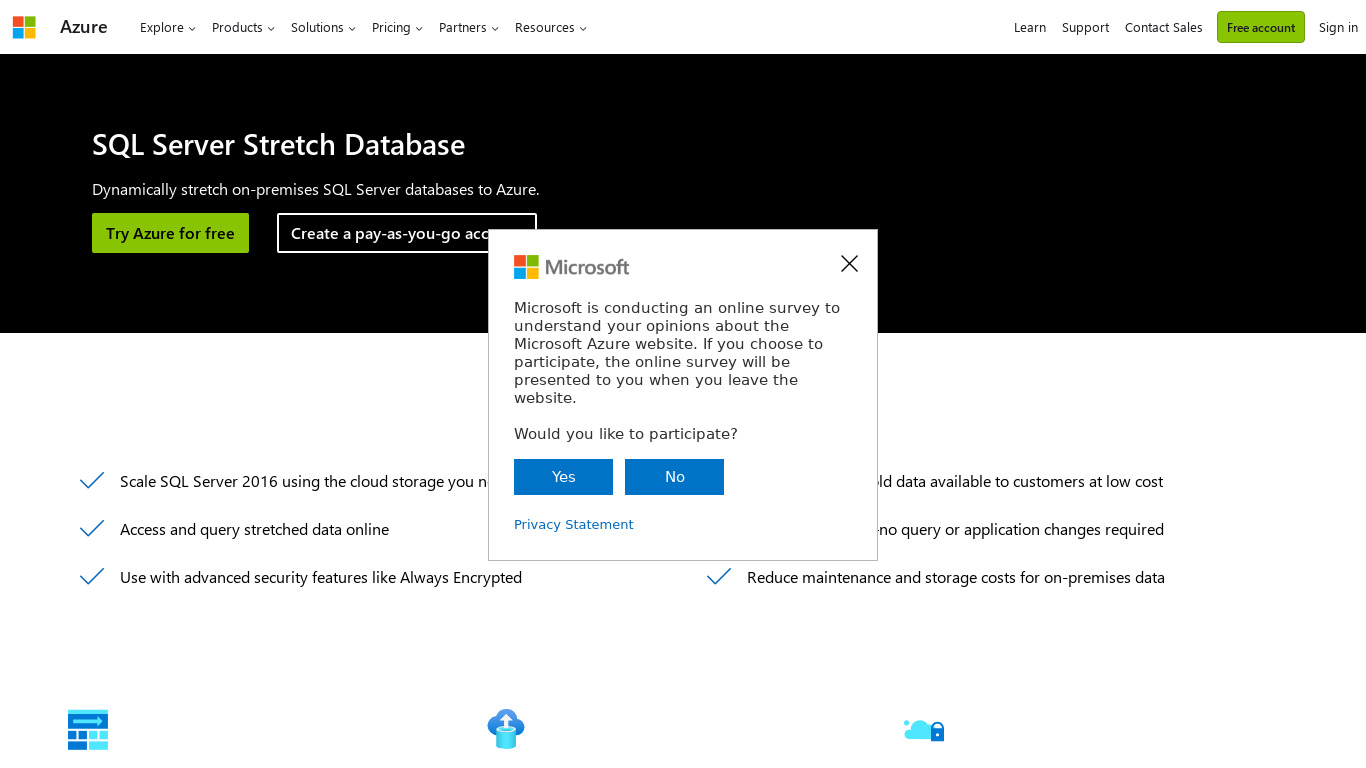Answer Yes to the survey

click(x=563, y=477)
